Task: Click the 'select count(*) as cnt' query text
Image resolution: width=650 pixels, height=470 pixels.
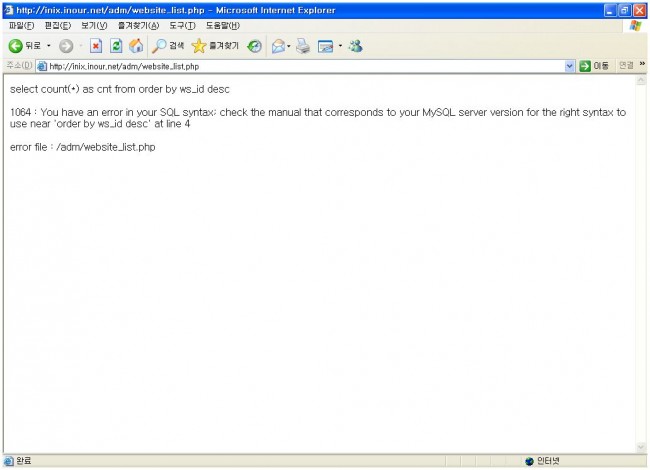Action: coord(119,90)
